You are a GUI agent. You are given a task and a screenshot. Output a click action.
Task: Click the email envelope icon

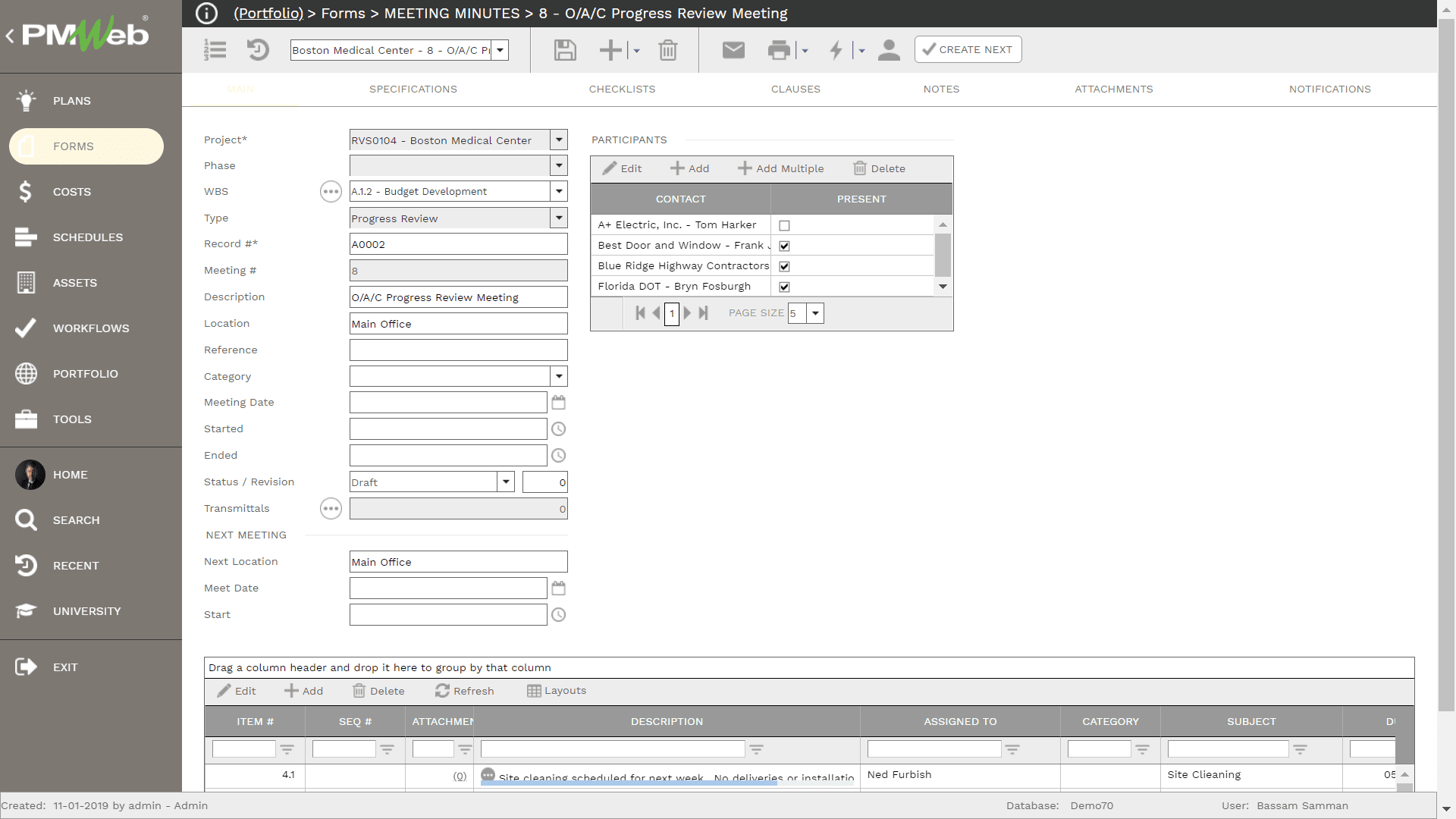coord(733,50)
